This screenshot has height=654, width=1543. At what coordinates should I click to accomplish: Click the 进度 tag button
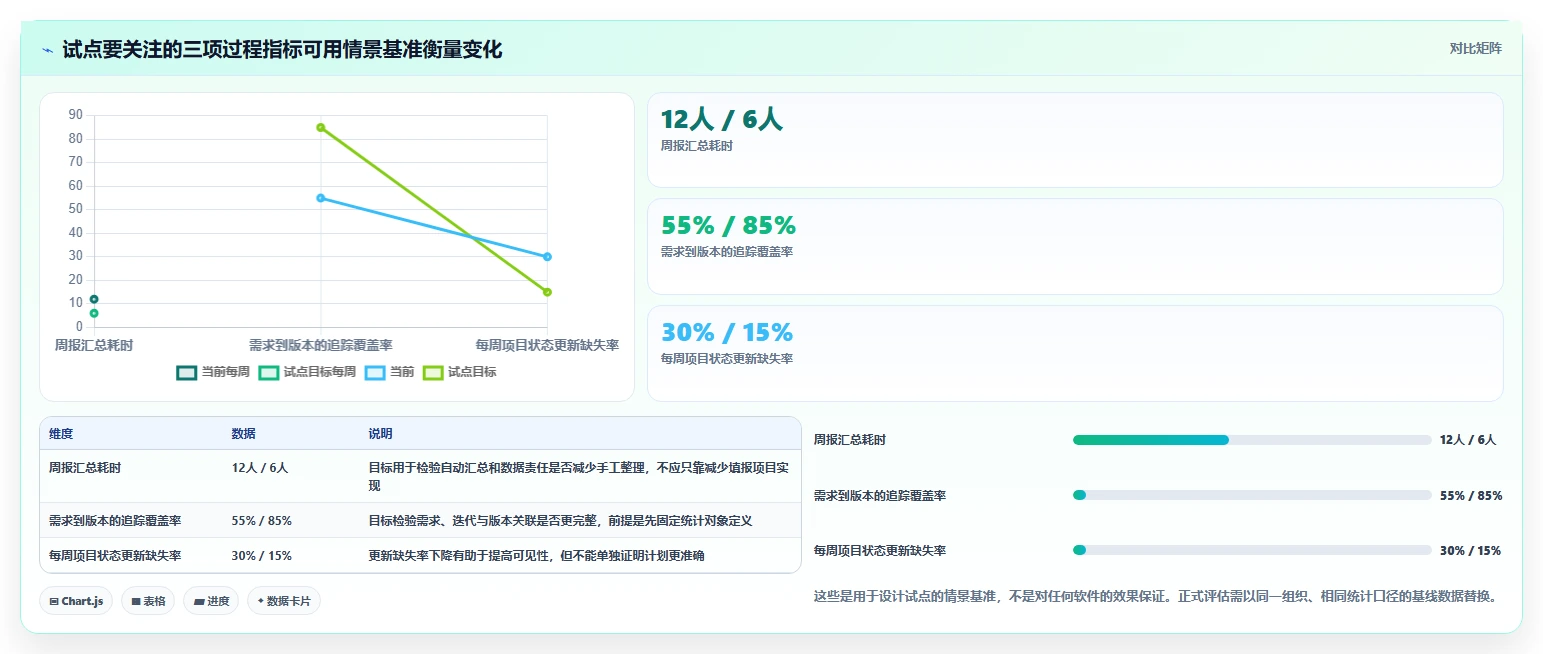[211, 601]
